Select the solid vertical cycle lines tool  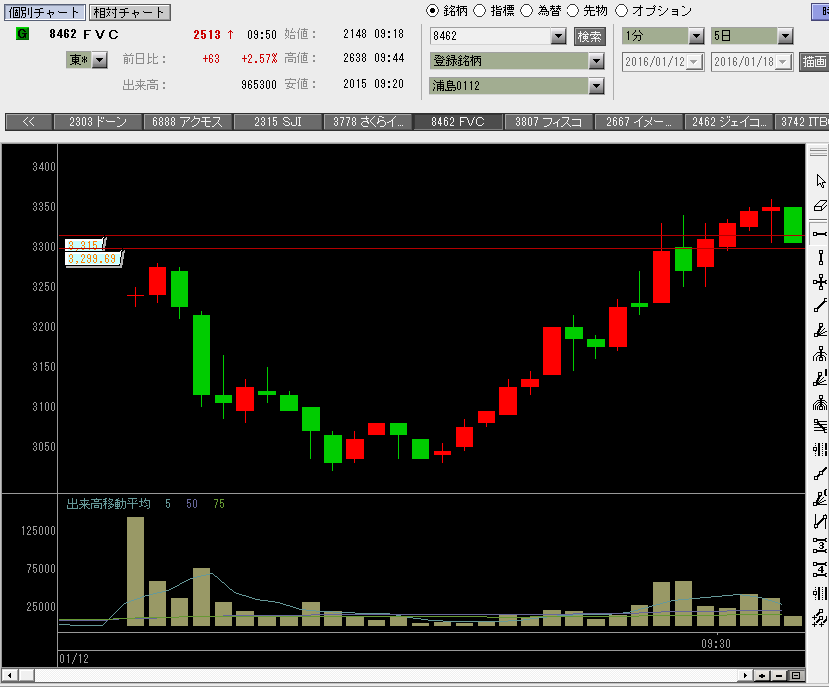click(x=820, y=593)
